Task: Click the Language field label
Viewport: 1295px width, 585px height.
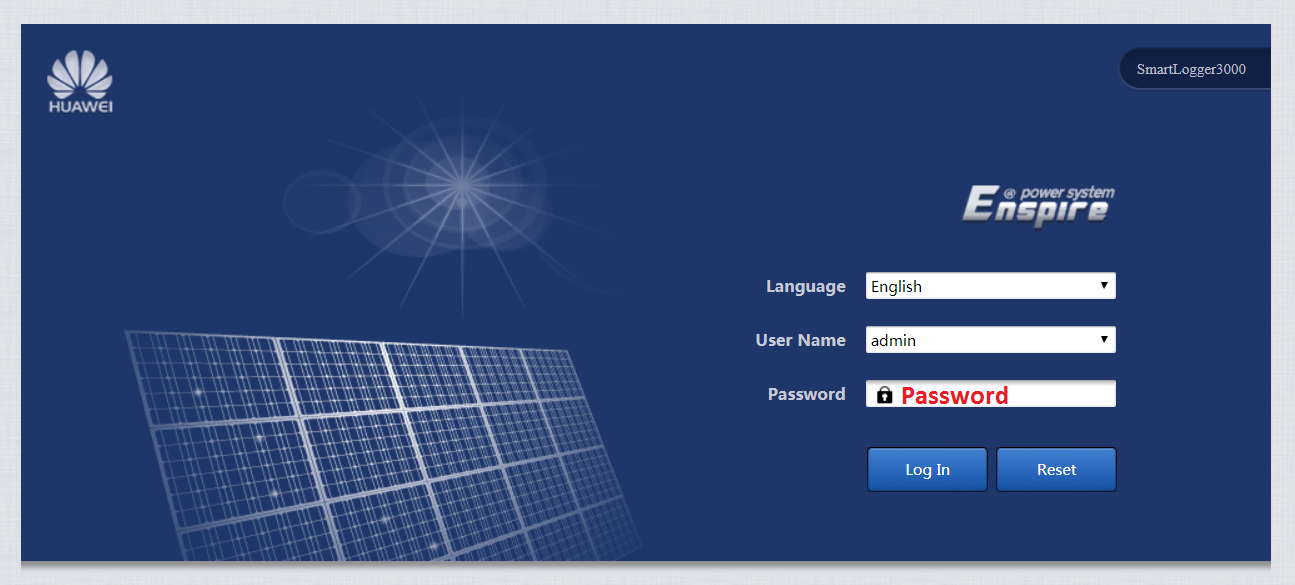Action: tap(806, 286)
